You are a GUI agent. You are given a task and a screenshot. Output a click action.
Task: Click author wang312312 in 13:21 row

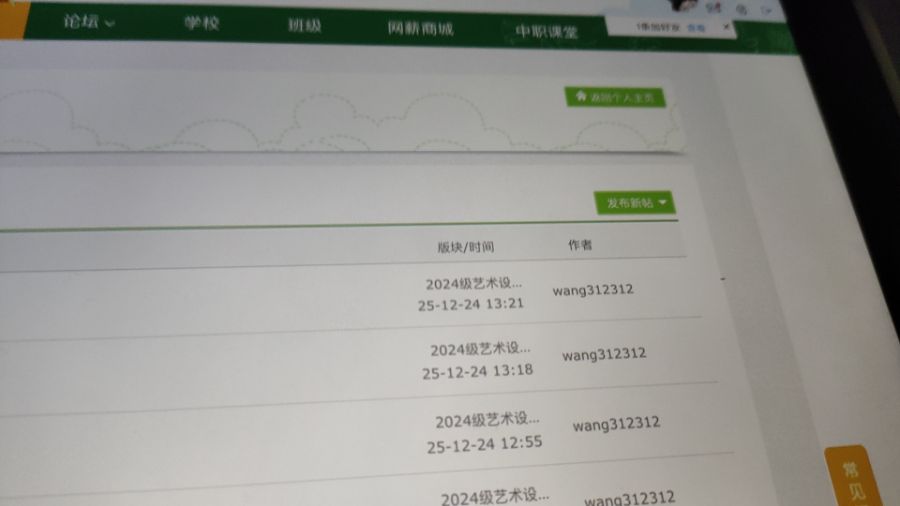pyautogui.click(x=593, y=290)
